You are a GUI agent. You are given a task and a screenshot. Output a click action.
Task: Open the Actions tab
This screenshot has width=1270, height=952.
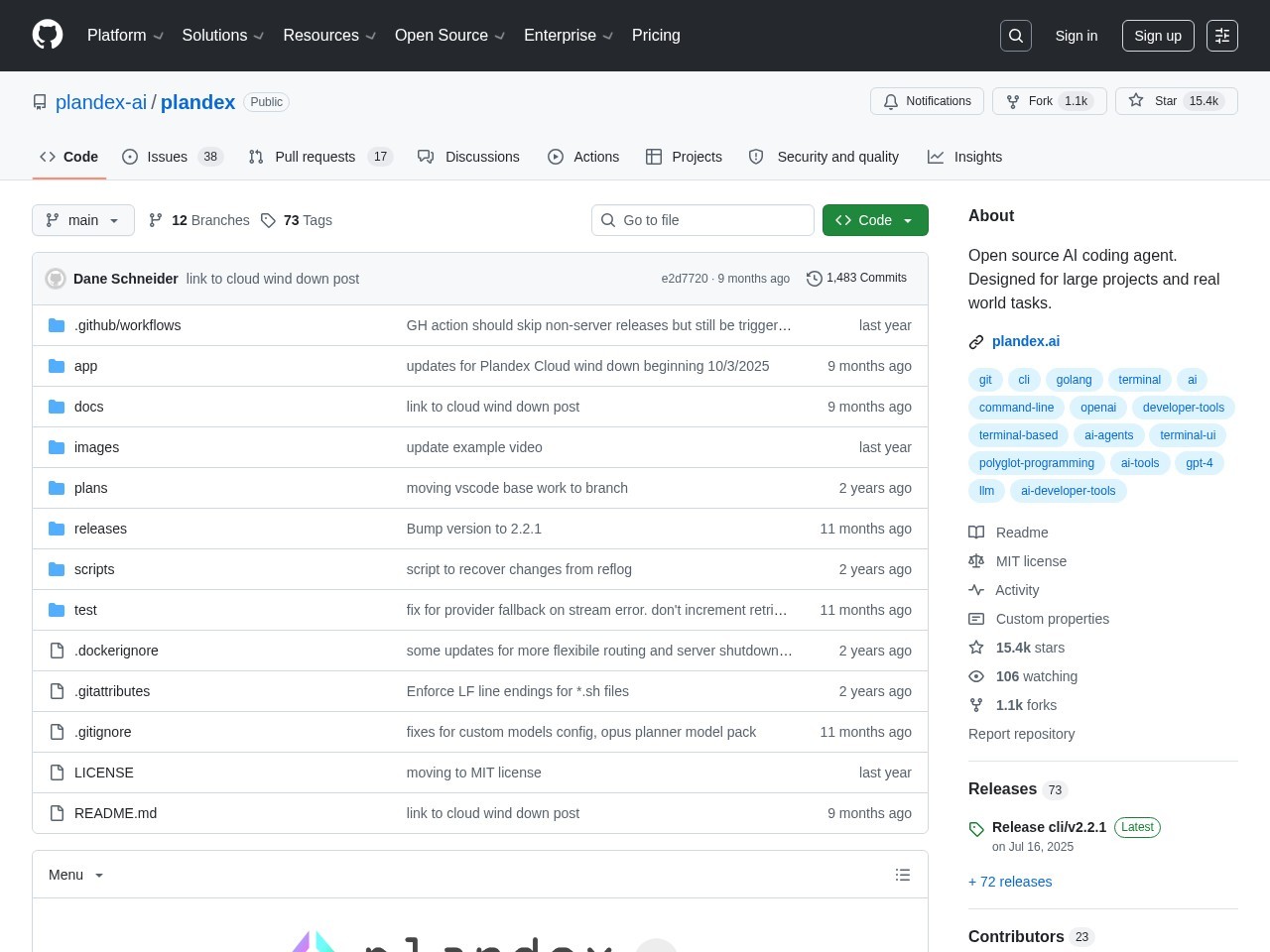click(x=583, y=157)
